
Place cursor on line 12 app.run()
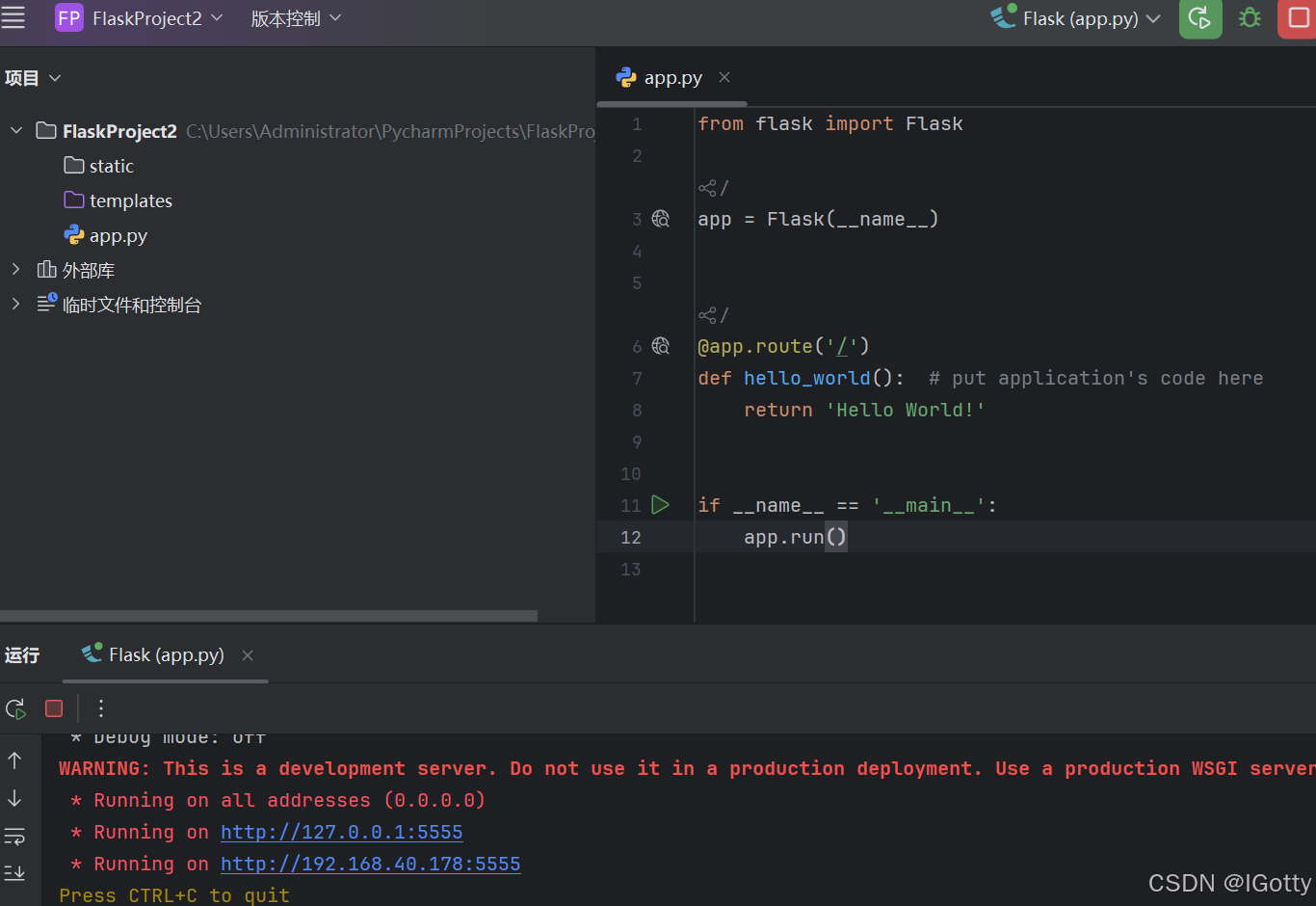coord(795,537)
